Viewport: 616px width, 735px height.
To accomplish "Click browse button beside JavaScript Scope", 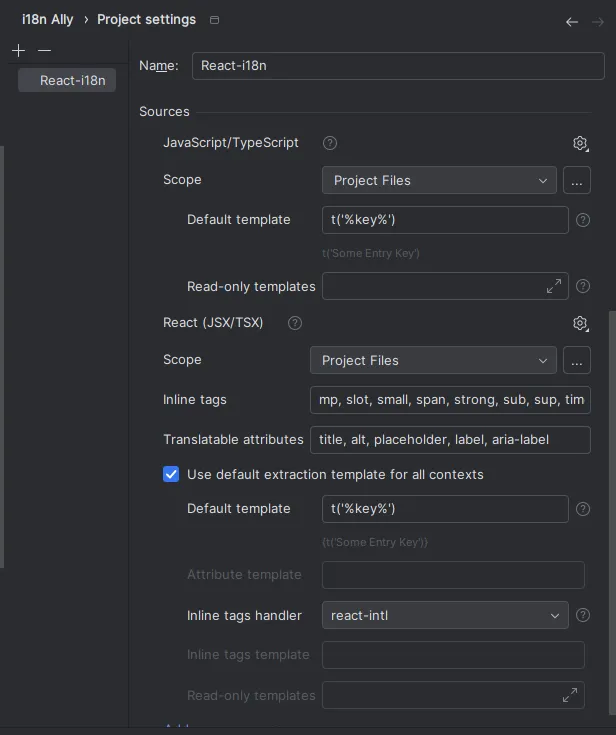I will coord(577,181).
